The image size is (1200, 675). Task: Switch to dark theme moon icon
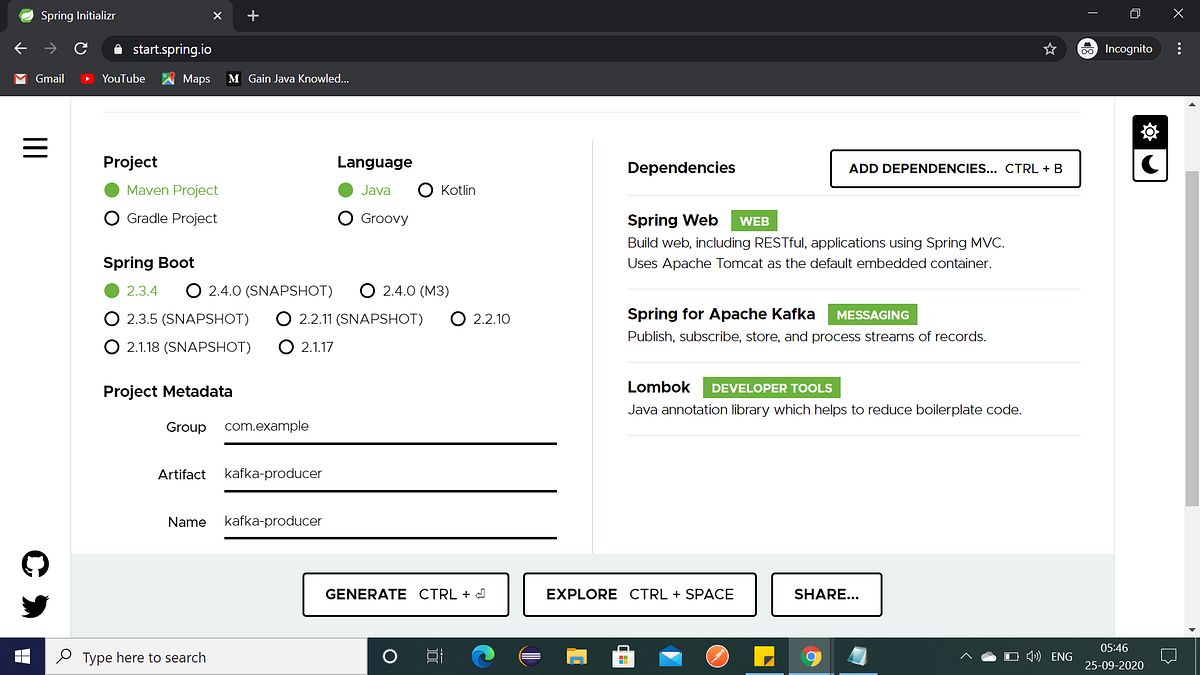tap(1150, 164)
